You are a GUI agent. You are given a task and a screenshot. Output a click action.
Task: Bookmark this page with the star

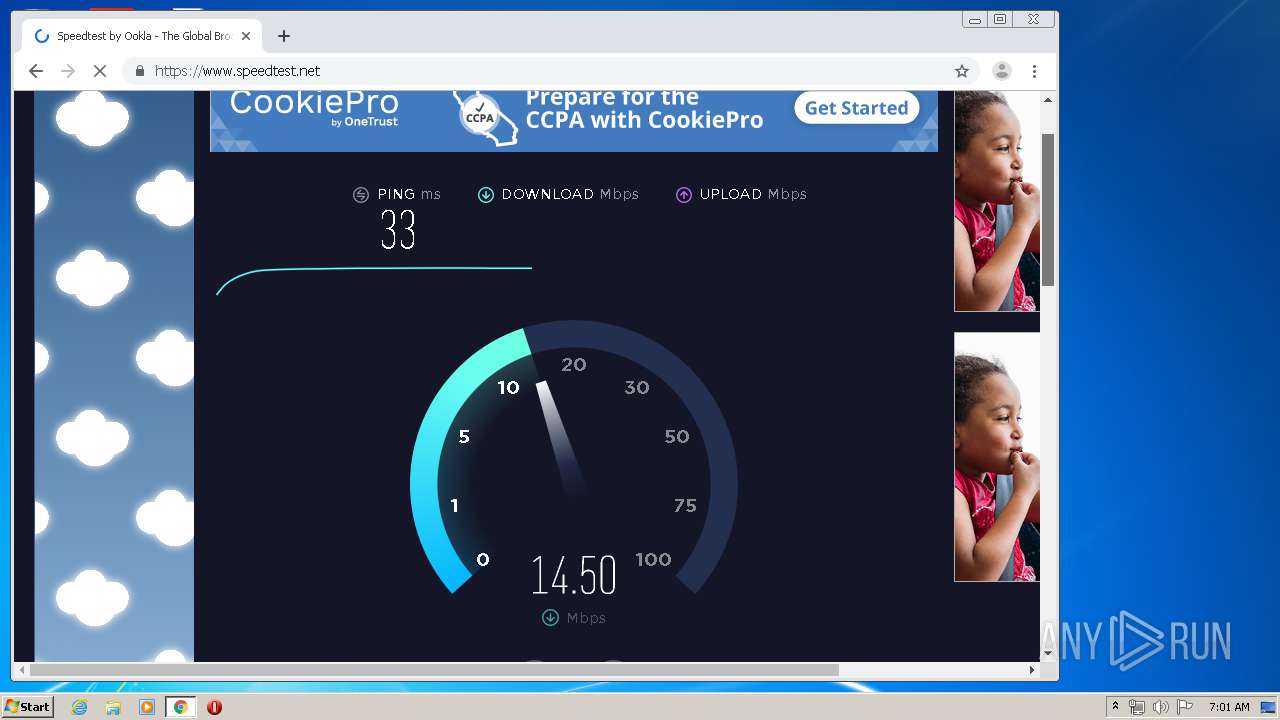(962, 71)
